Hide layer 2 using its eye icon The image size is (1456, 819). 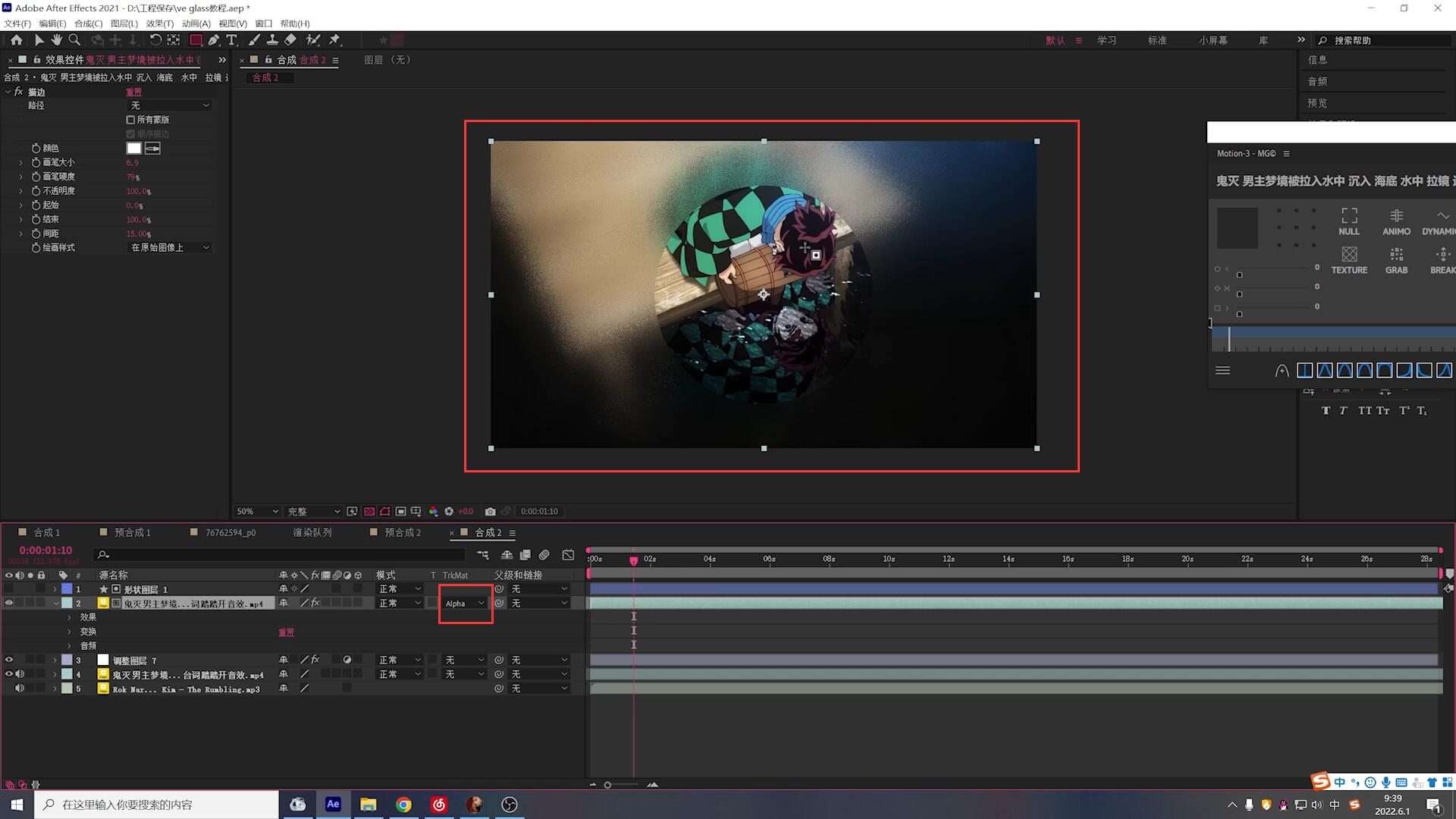click(x=9, y=604)
